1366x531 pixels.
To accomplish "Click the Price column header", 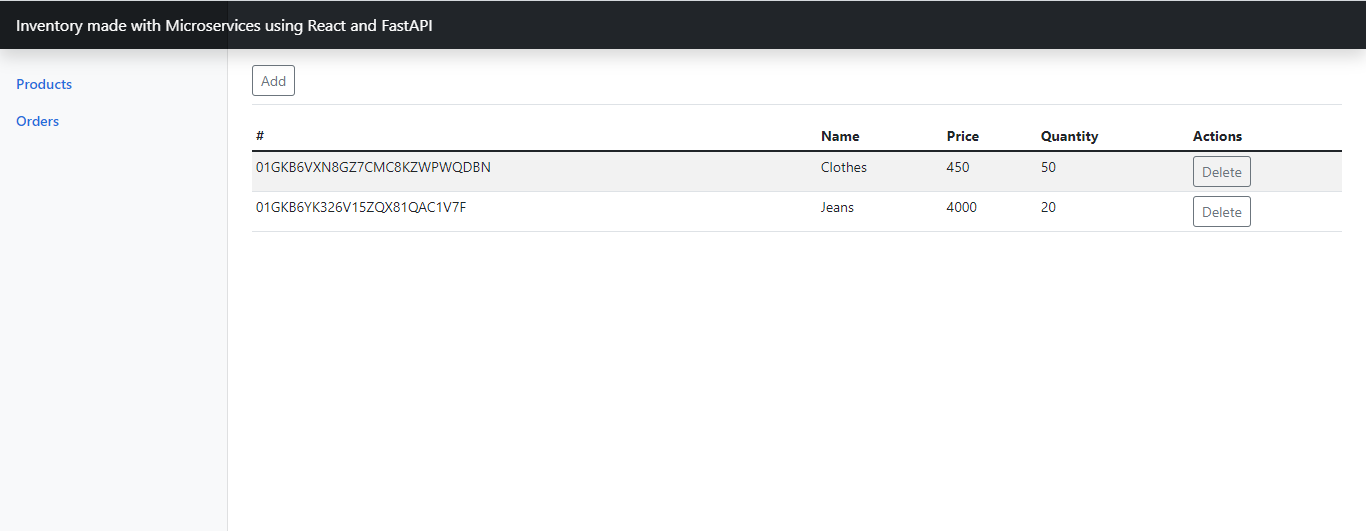I will 963,136.
